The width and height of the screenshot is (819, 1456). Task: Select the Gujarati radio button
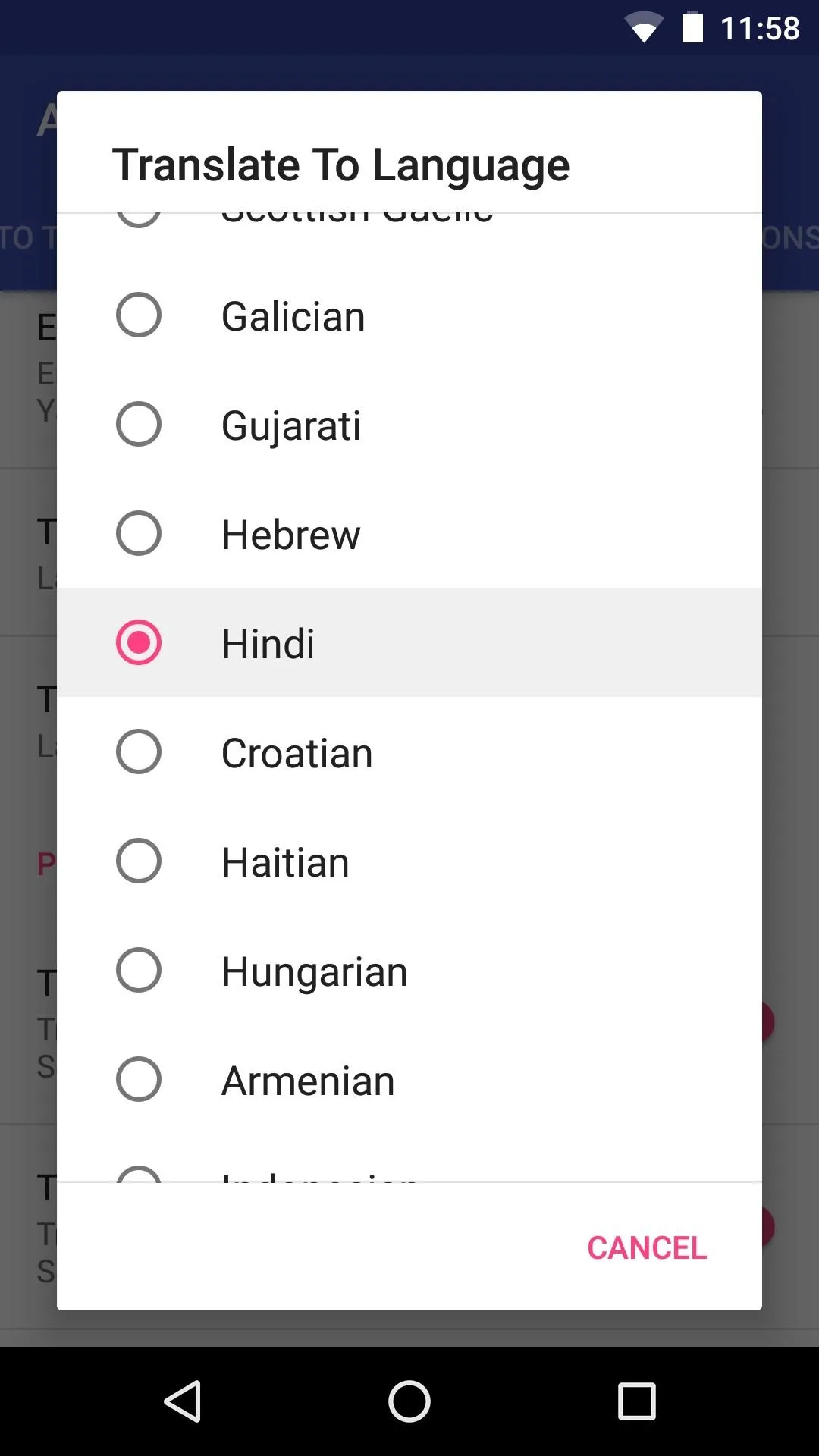tap(139, 424)
